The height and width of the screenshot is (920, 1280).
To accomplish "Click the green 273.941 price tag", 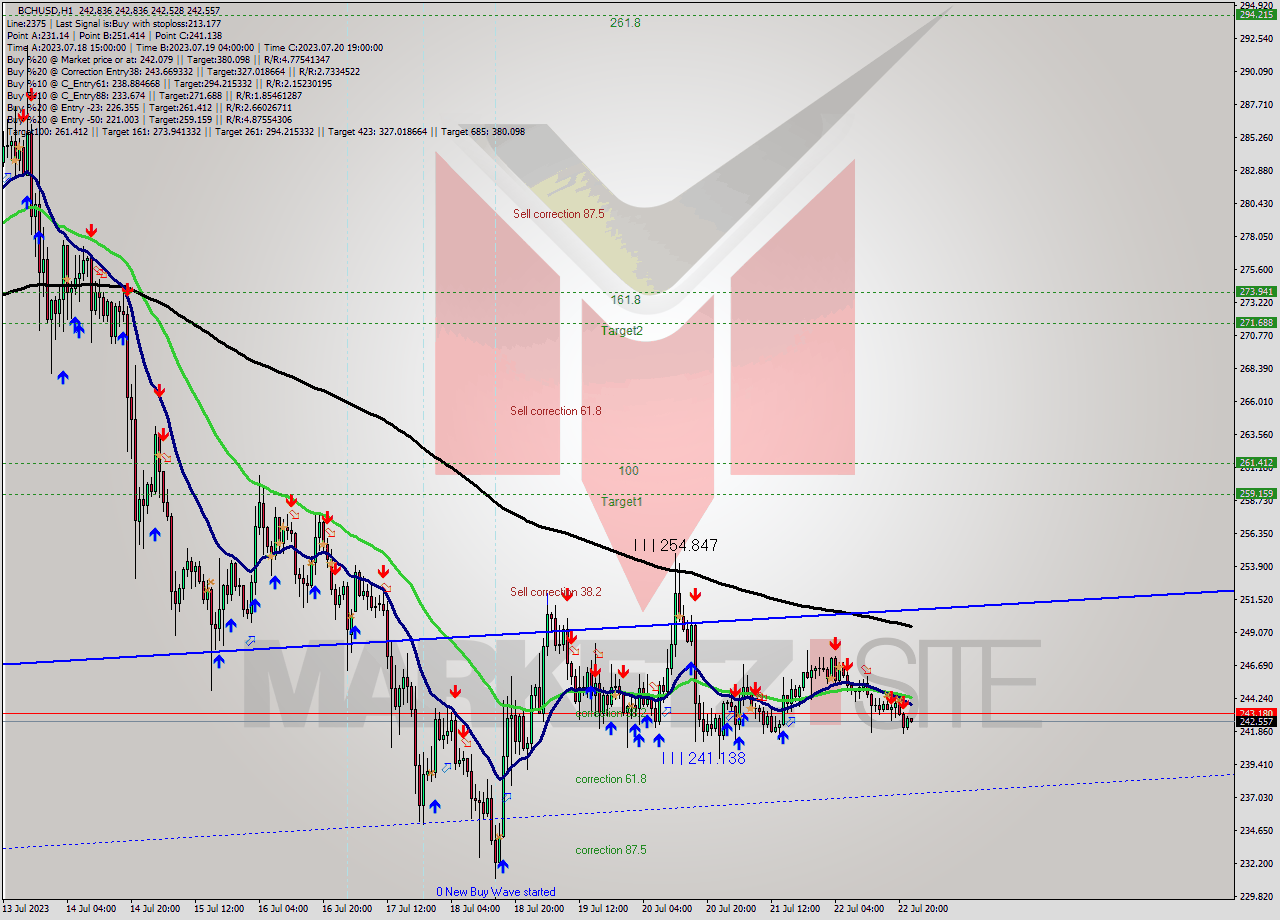I will [x=1256, y=292].
